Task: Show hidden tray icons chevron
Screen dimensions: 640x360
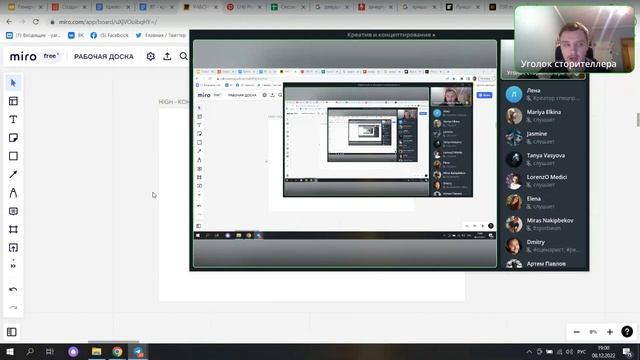Action: [529, 351]
